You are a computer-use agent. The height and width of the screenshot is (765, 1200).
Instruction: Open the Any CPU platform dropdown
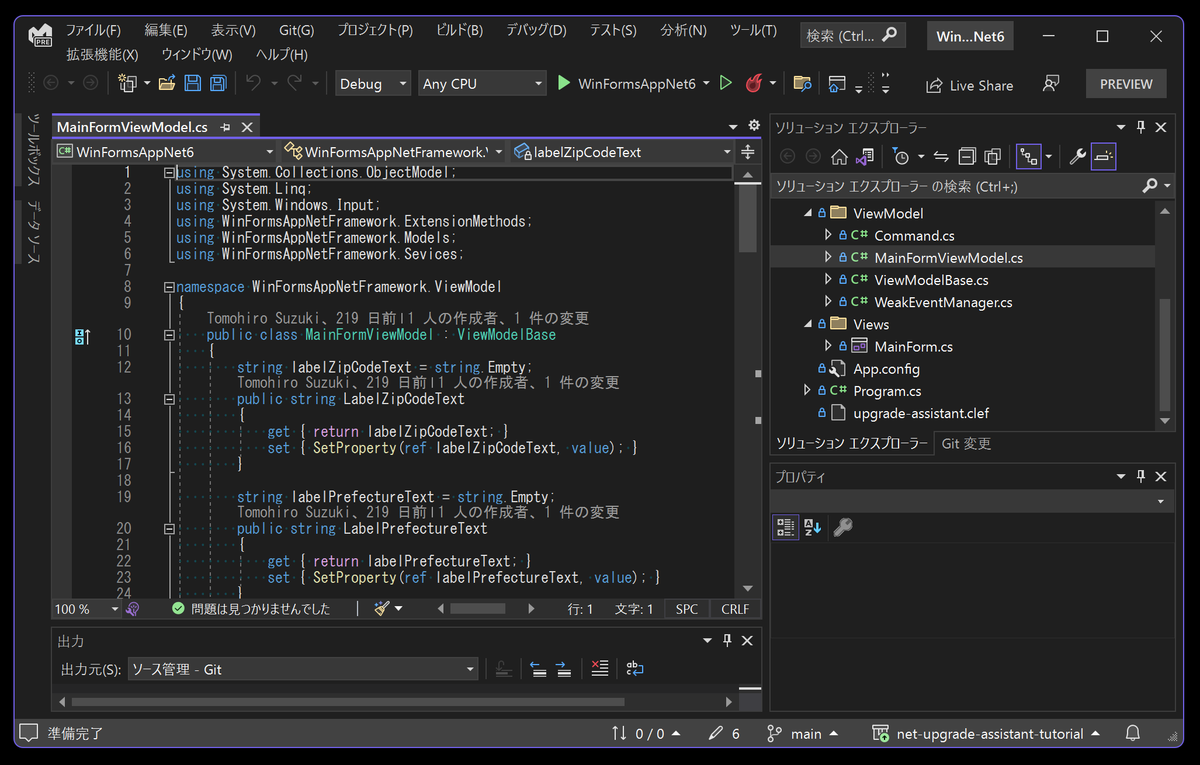[x=482, y=84]
